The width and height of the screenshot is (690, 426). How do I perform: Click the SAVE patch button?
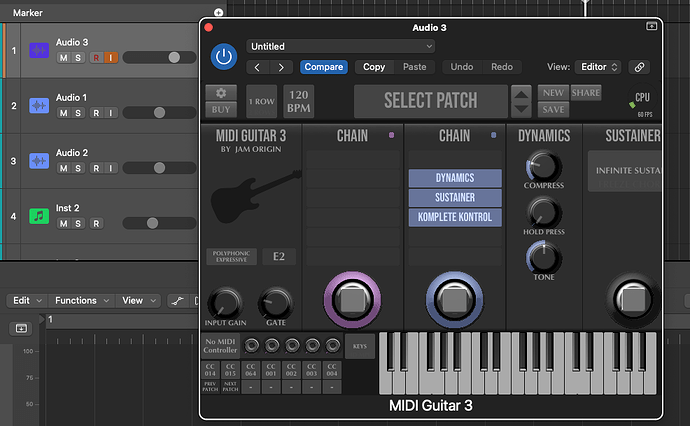click(x=553, y=110)
